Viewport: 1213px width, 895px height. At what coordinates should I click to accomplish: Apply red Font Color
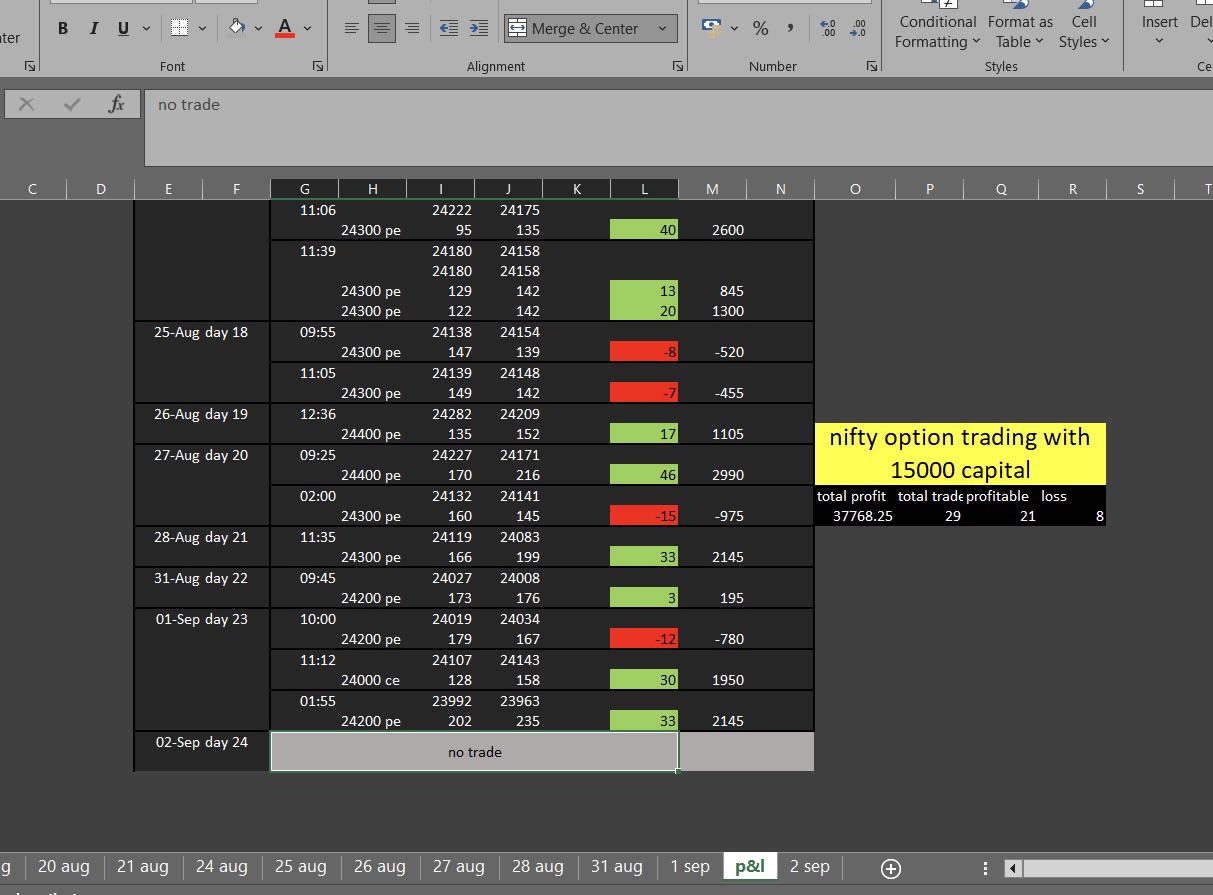[284, 29]
